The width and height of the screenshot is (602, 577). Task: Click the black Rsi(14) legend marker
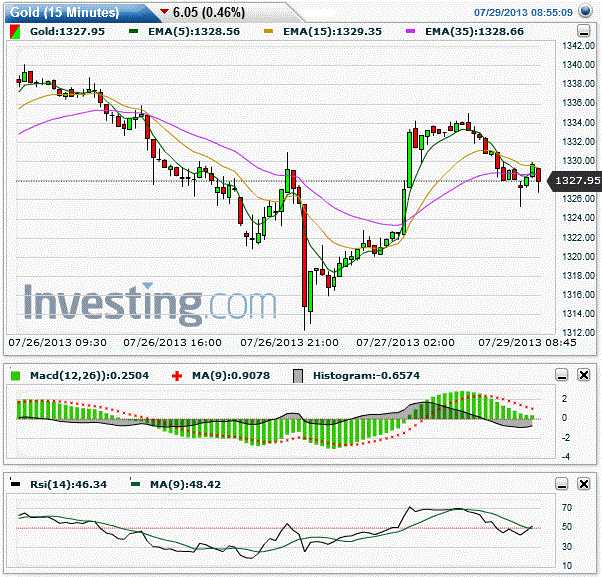pos(15,483)
